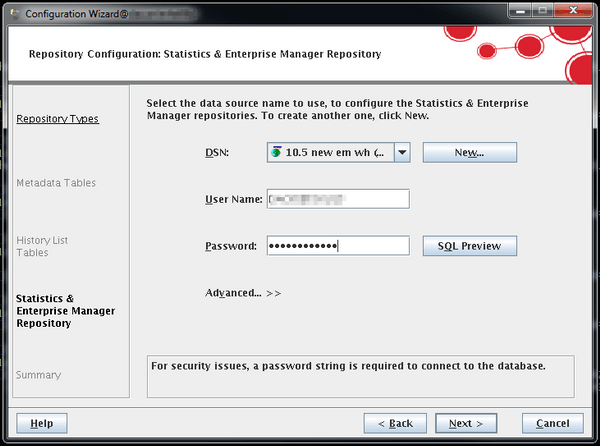Open the DSN dropdown arrow
The width and height of the screenshot is (600, 446).
click(x=401, y=153)
